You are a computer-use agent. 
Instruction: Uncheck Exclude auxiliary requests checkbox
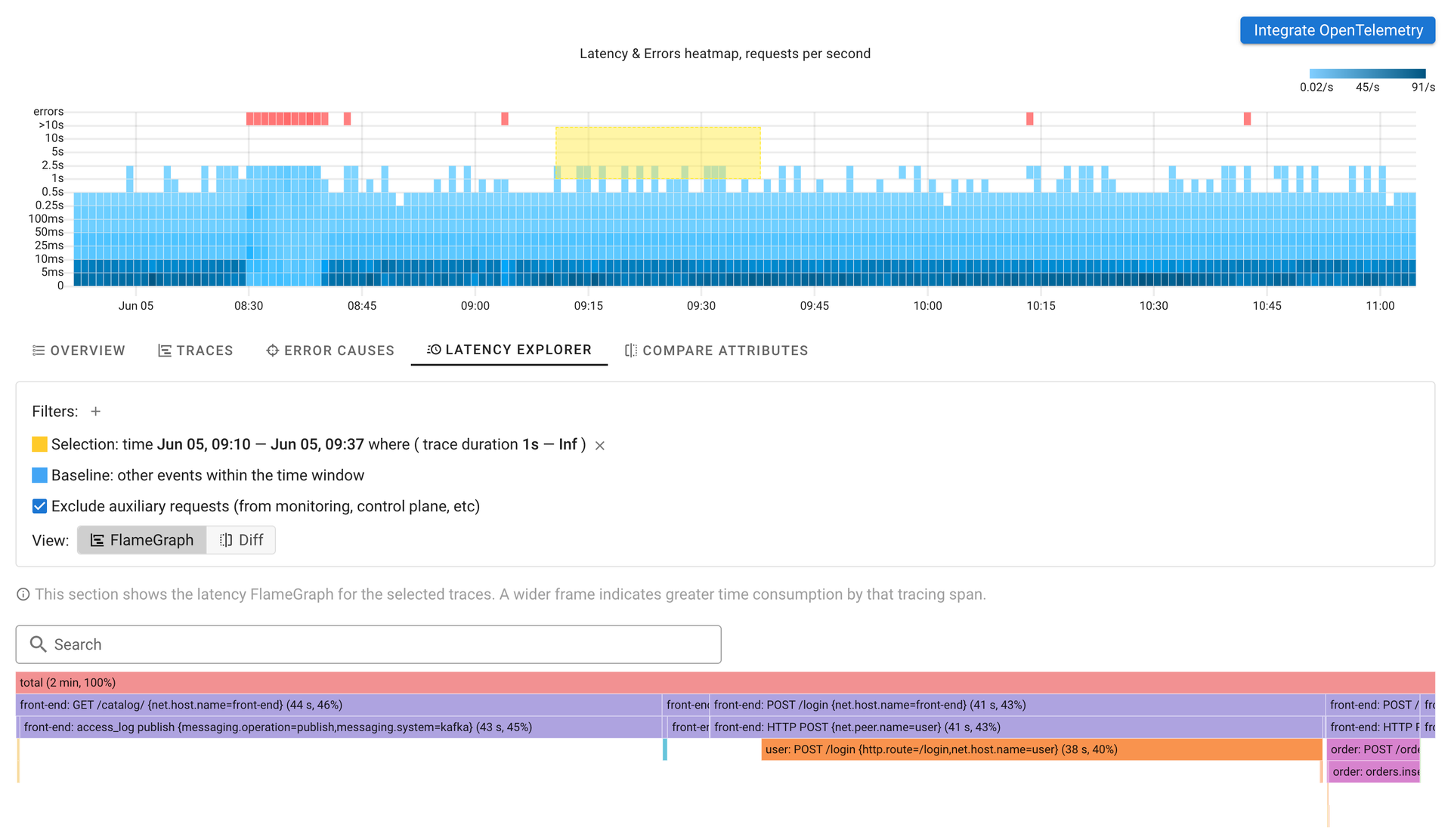[39, 506]
